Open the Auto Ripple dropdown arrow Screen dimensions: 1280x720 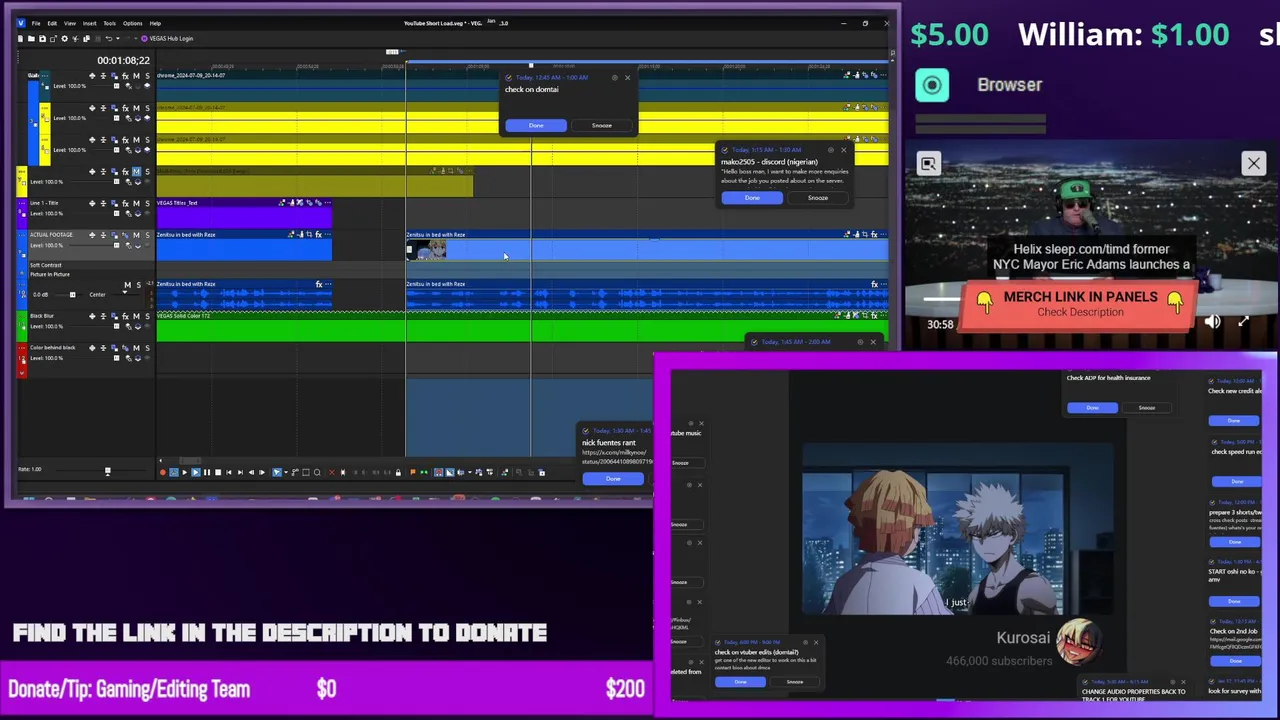[x=469, y=472]
